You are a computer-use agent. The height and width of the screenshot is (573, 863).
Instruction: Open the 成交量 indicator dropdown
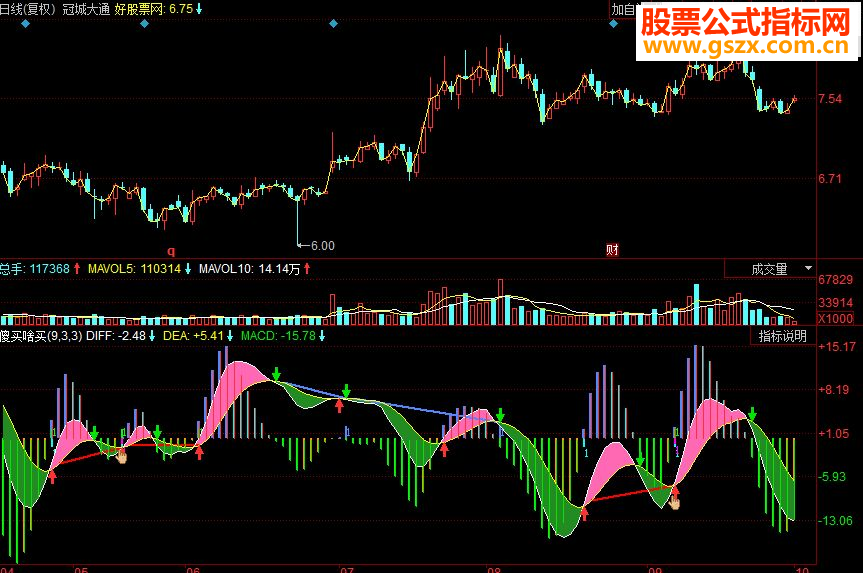[x=770, y=269]
